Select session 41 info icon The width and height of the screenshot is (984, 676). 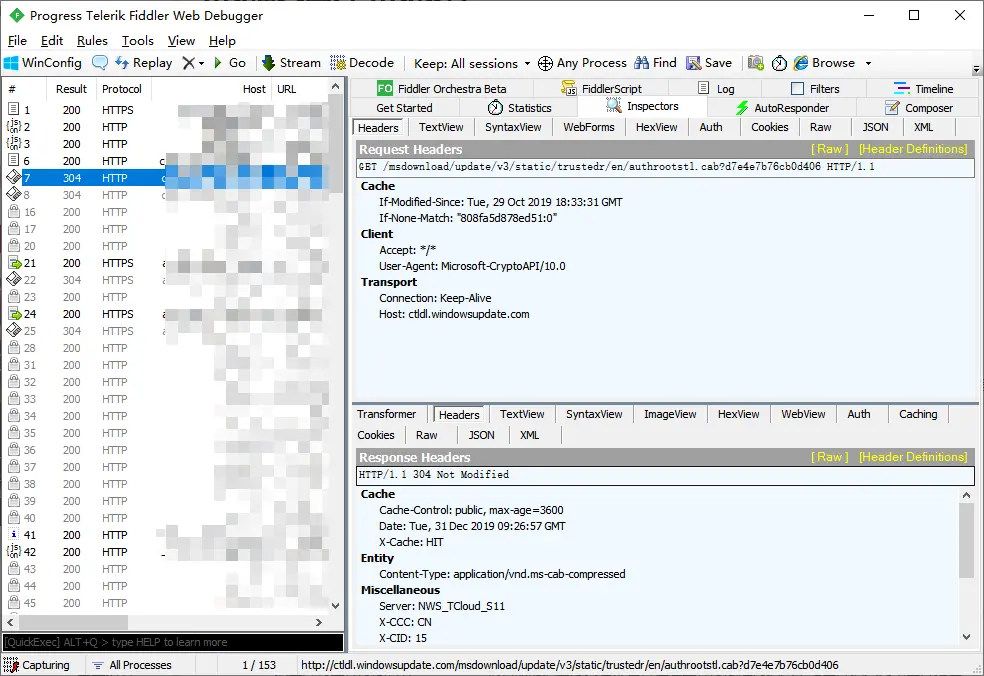pyautogui.click(x=14, y=535)
